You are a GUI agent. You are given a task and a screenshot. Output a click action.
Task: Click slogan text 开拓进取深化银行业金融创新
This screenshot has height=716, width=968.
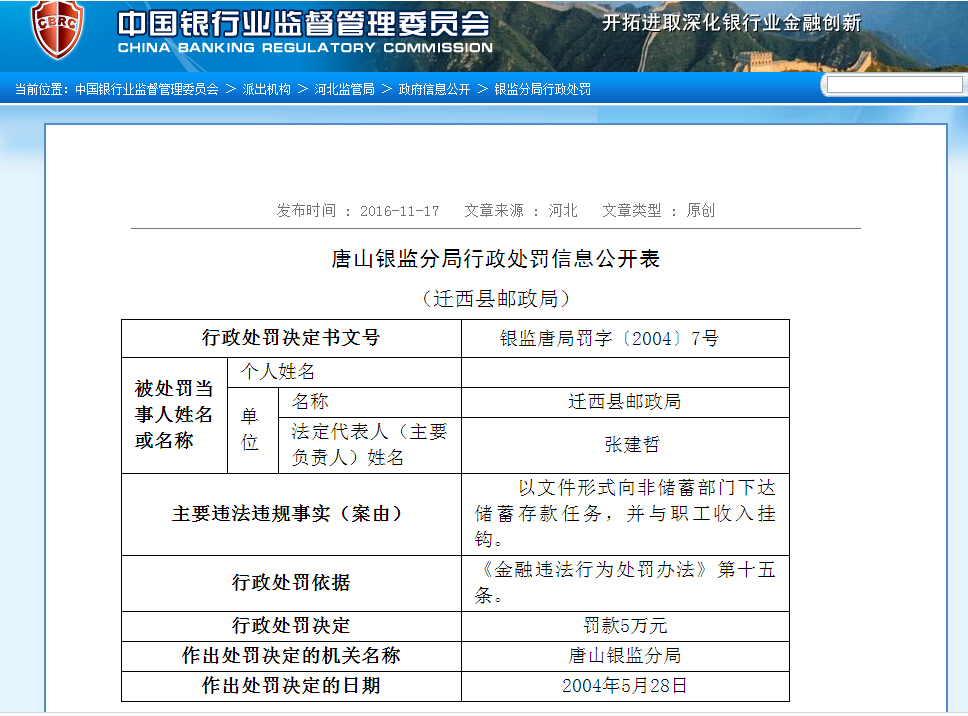point(732,23)
